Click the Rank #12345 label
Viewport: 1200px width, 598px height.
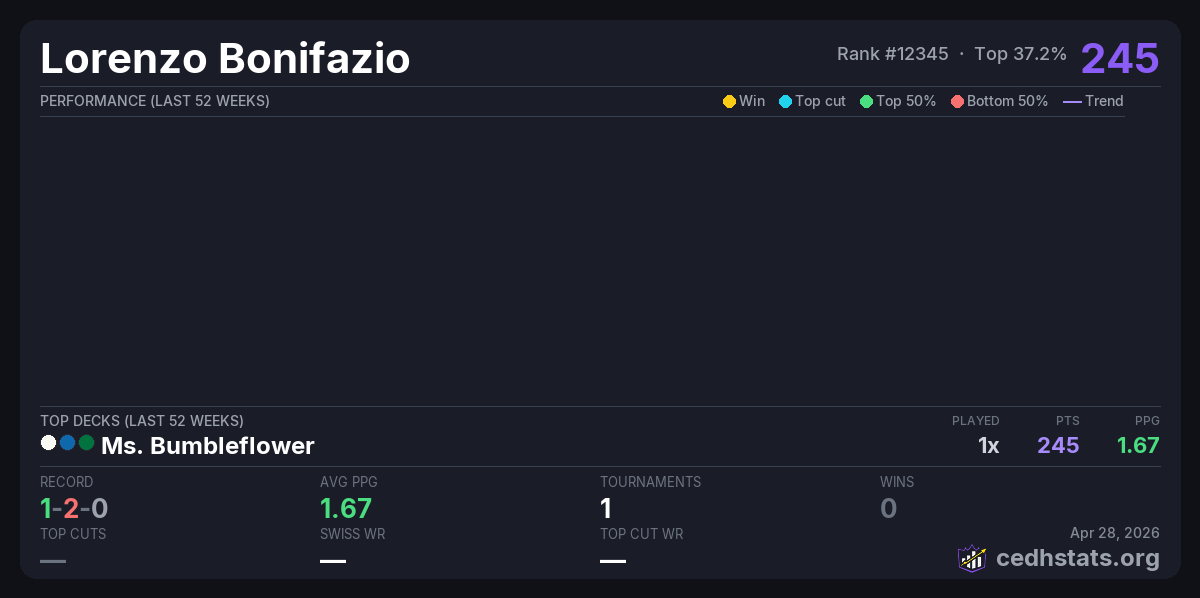click(x=892, y=54)
